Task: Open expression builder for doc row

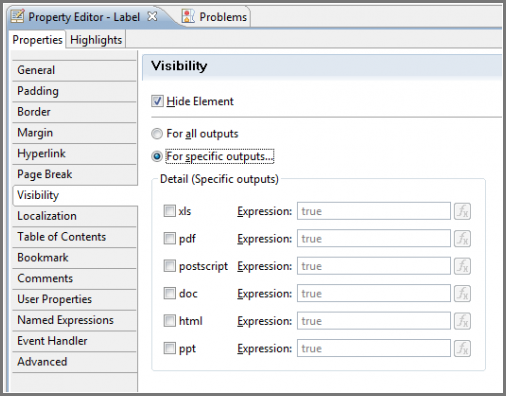Action: [462, 294]
